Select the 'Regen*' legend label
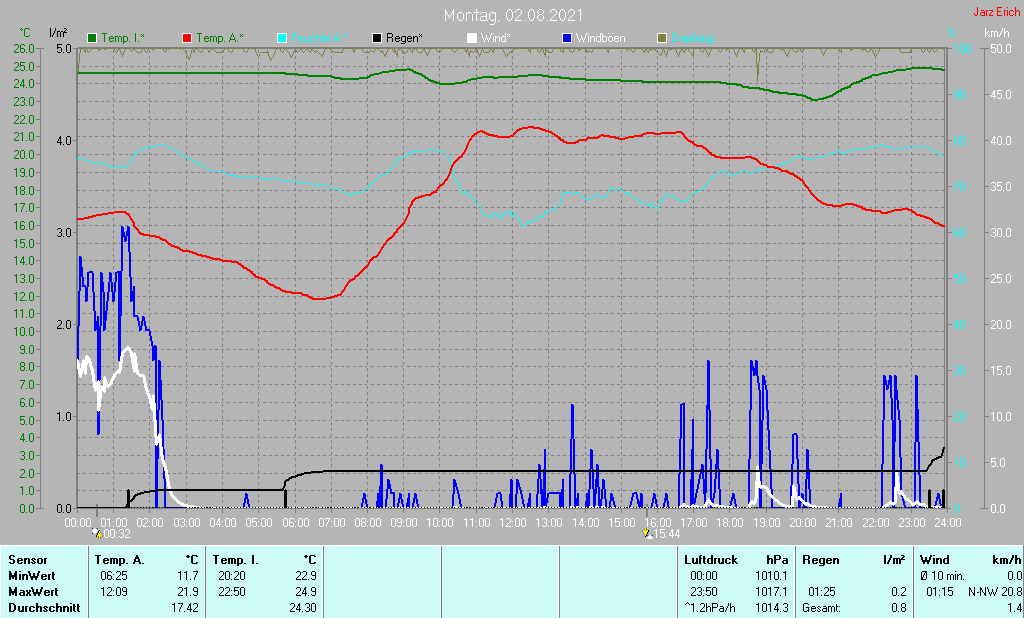 pos(404,39)
